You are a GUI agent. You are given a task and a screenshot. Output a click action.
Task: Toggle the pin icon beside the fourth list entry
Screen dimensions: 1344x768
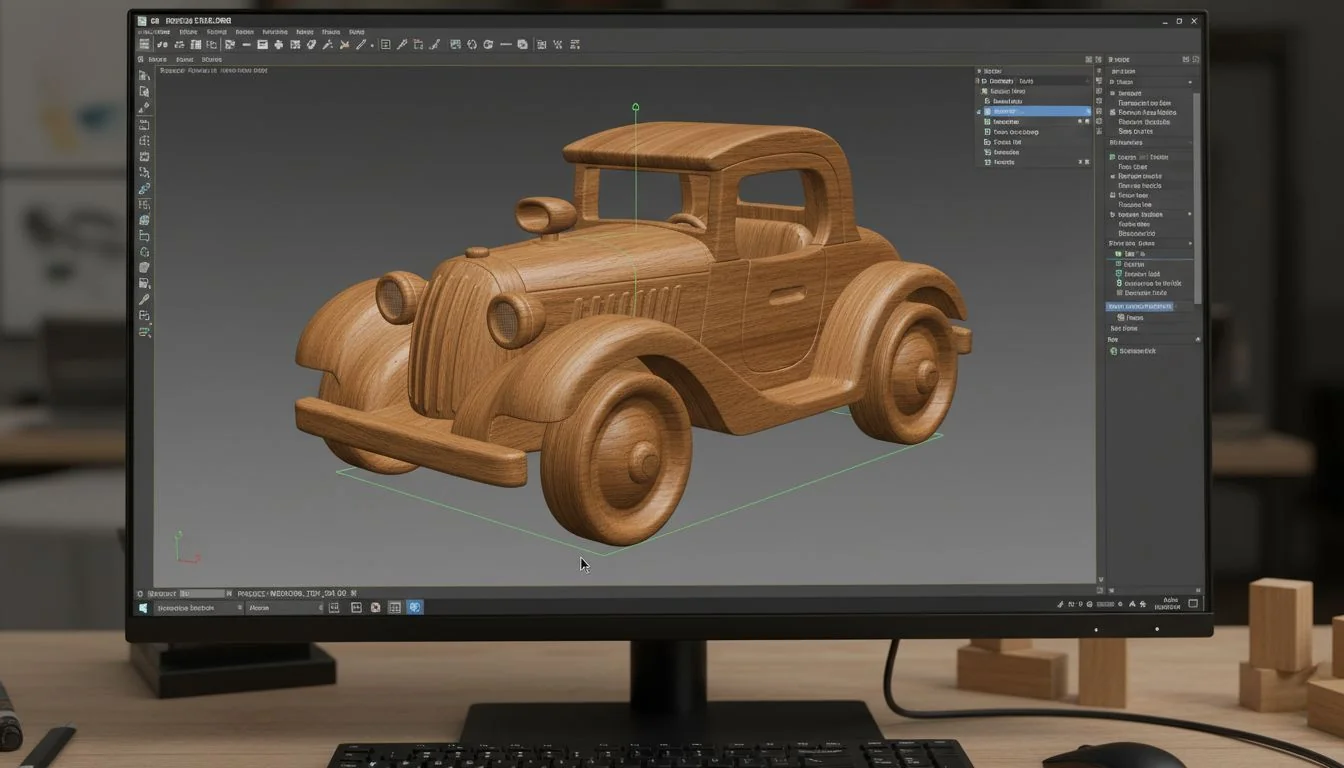point(1081,121)
